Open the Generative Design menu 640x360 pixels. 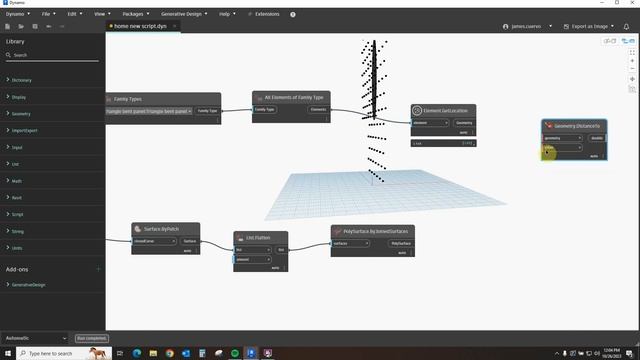(x=184, y=14)
